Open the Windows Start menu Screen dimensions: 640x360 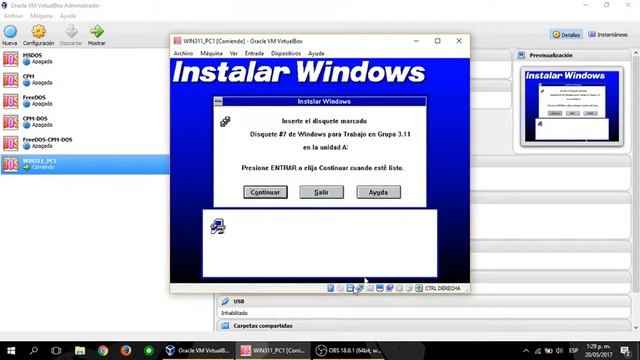pos(11,351)
